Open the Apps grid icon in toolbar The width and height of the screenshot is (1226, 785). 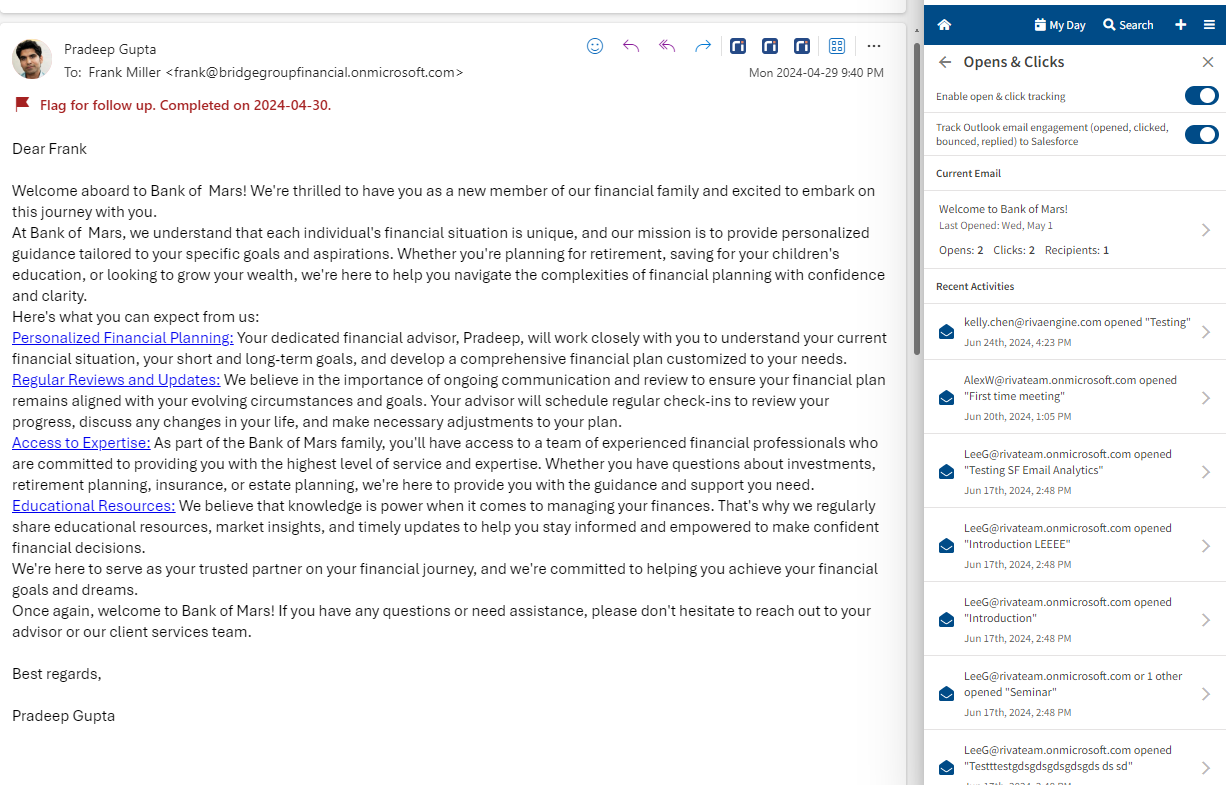tap(837, 46)
